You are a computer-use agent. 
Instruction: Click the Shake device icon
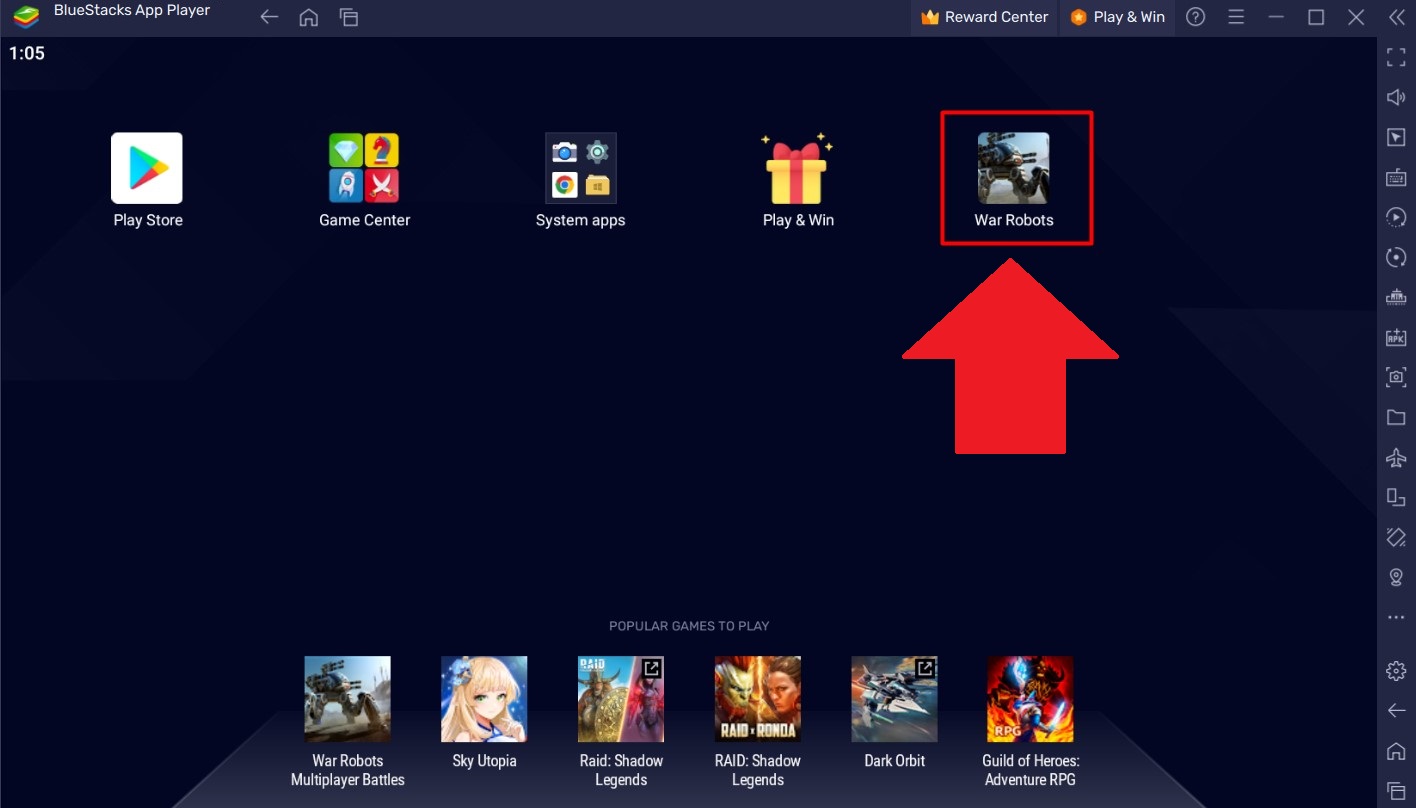click(x=1395, y=537)
